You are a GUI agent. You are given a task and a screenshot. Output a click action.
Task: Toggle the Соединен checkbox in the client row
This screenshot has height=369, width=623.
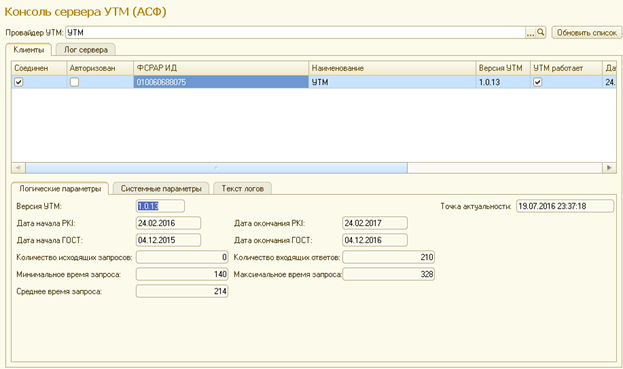19,82
